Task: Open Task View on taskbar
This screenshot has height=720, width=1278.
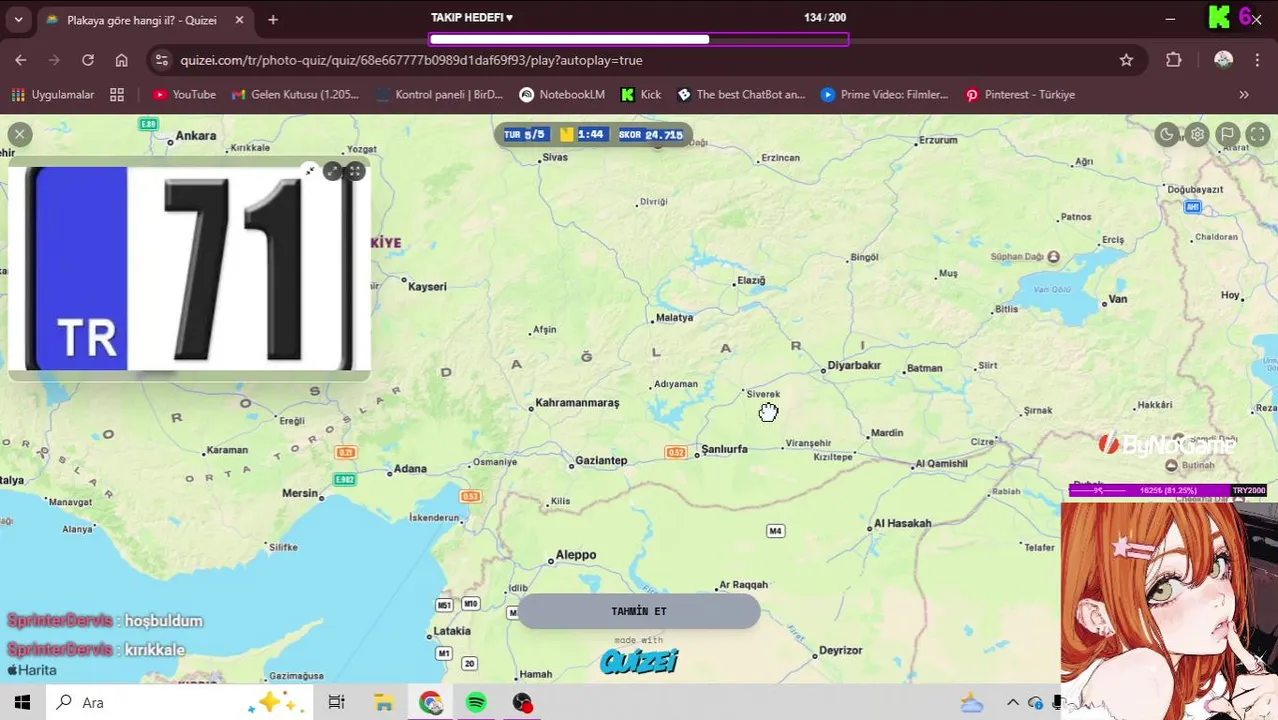Action: [336, 703]
